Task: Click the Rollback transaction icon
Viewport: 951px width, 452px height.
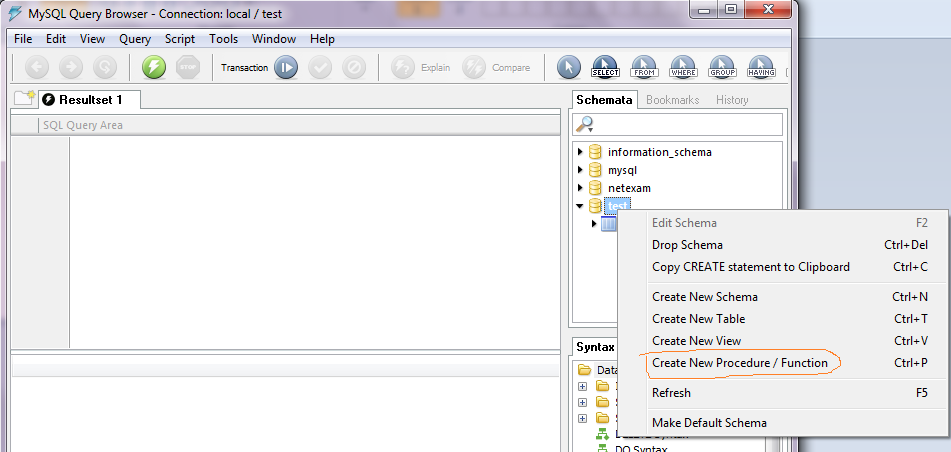Action: [x=354, y=67]
